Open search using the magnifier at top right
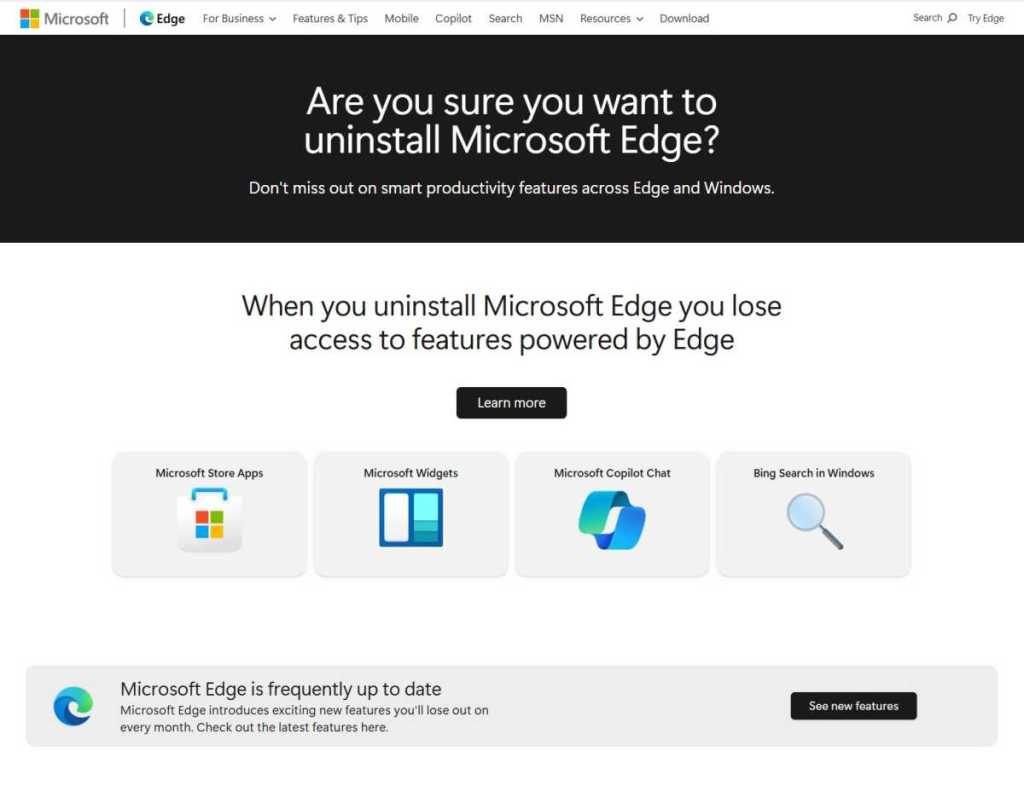This screenshot has width=1024, height=786. click(x=952, y=17)
